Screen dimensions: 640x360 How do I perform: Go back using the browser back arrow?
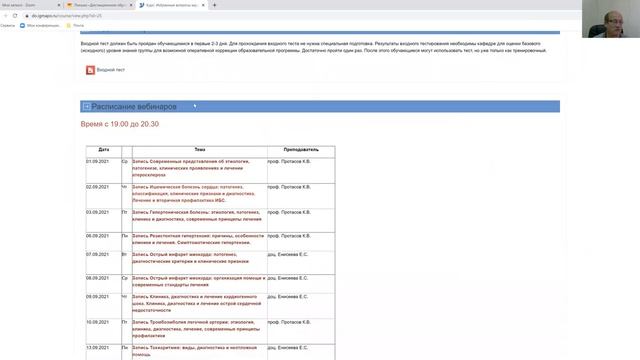coord(6,16)
